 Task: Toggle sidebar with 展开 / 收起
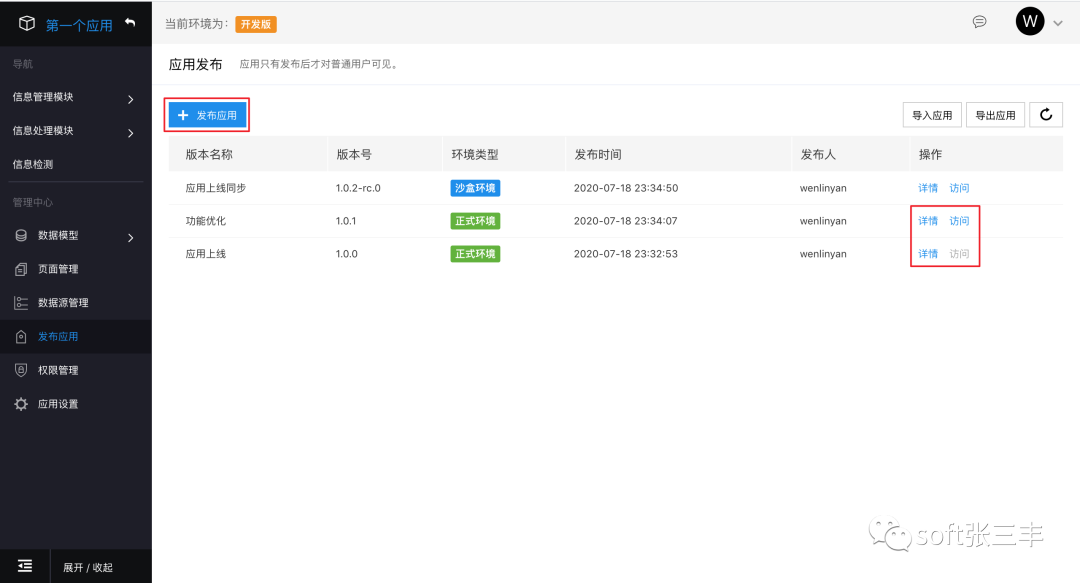87,567
